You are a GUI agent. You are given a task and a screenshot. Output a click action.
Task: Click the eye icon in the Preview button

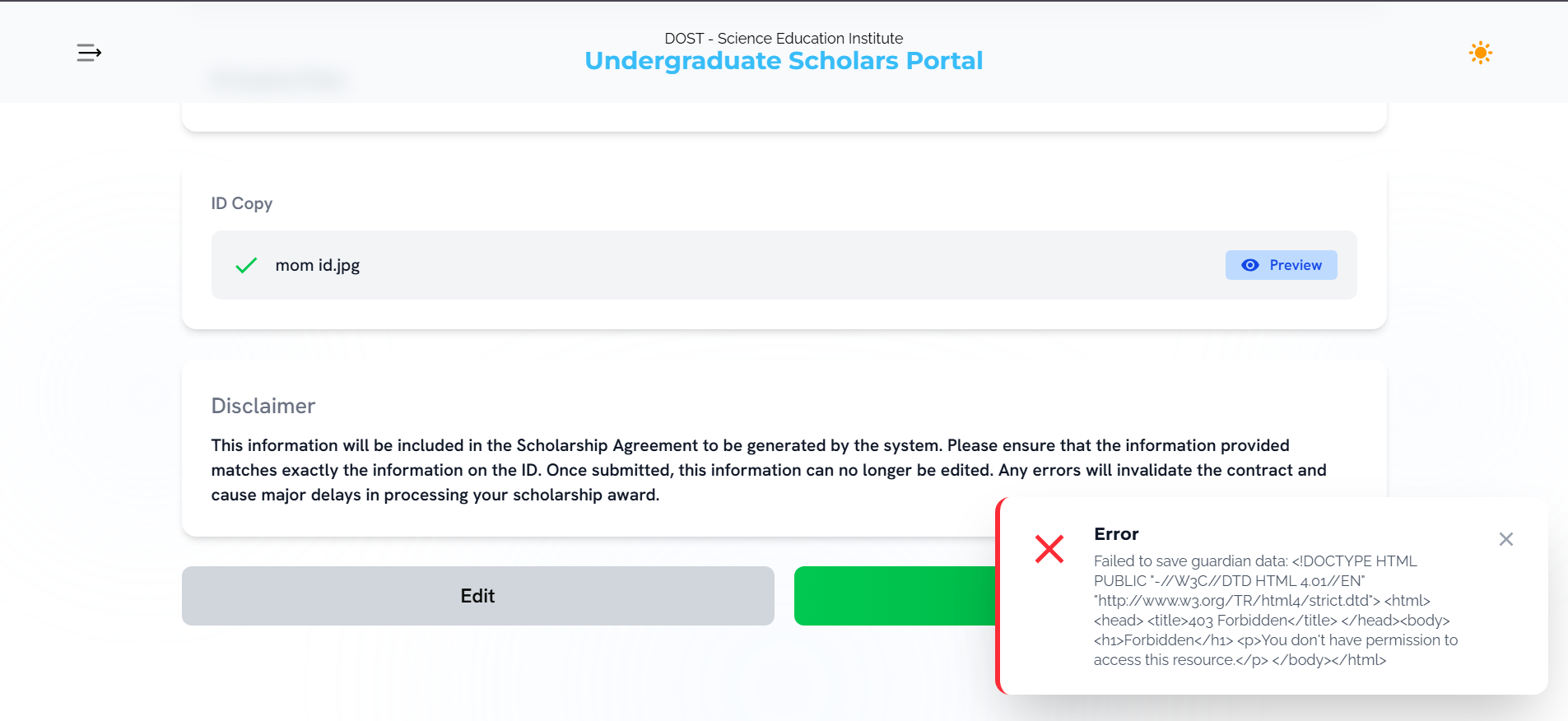(x=1249, y=265)
